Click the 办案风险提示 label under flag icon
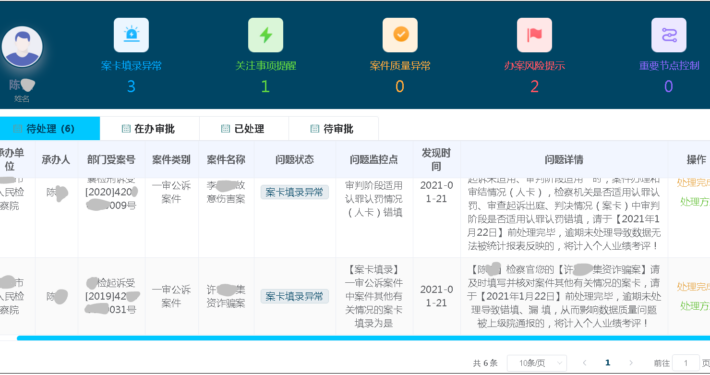Image resolution: width=710 pixels, height=375 pixels. [x=534, y=66]
